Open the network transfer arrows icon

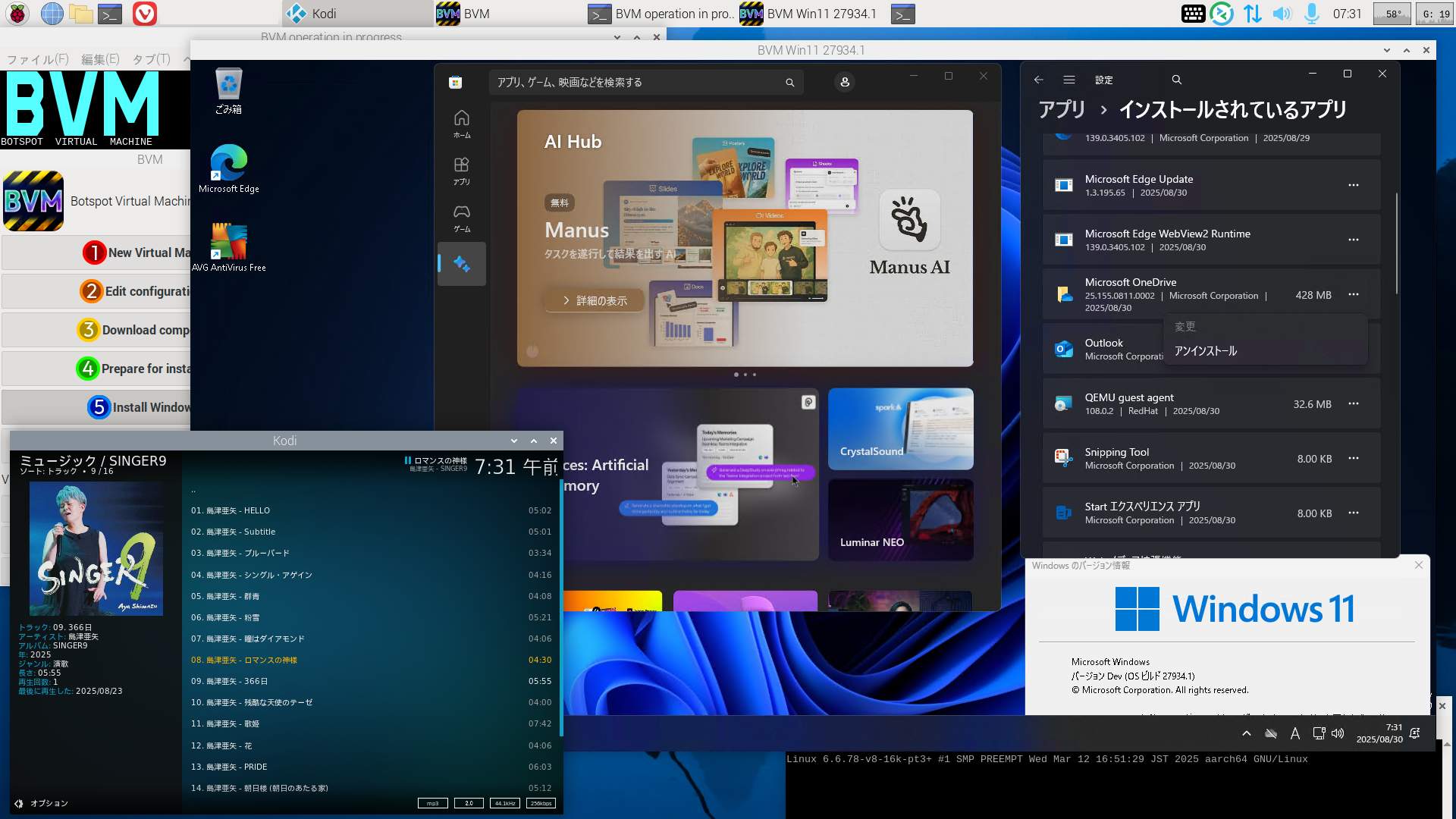tap(1252, 14)
